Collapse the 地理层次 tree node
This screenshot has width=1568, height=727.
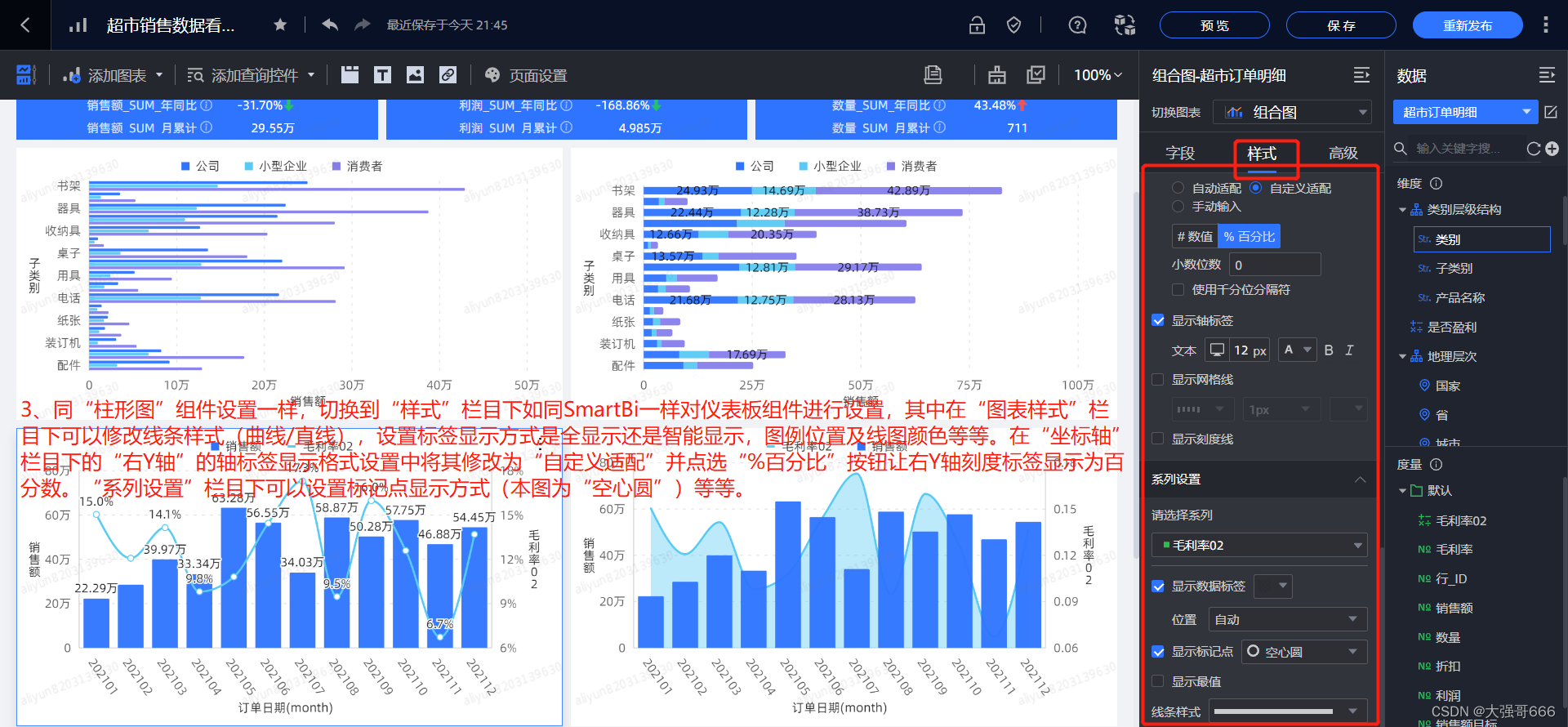pyautogui.click(x=1402, y=357)
